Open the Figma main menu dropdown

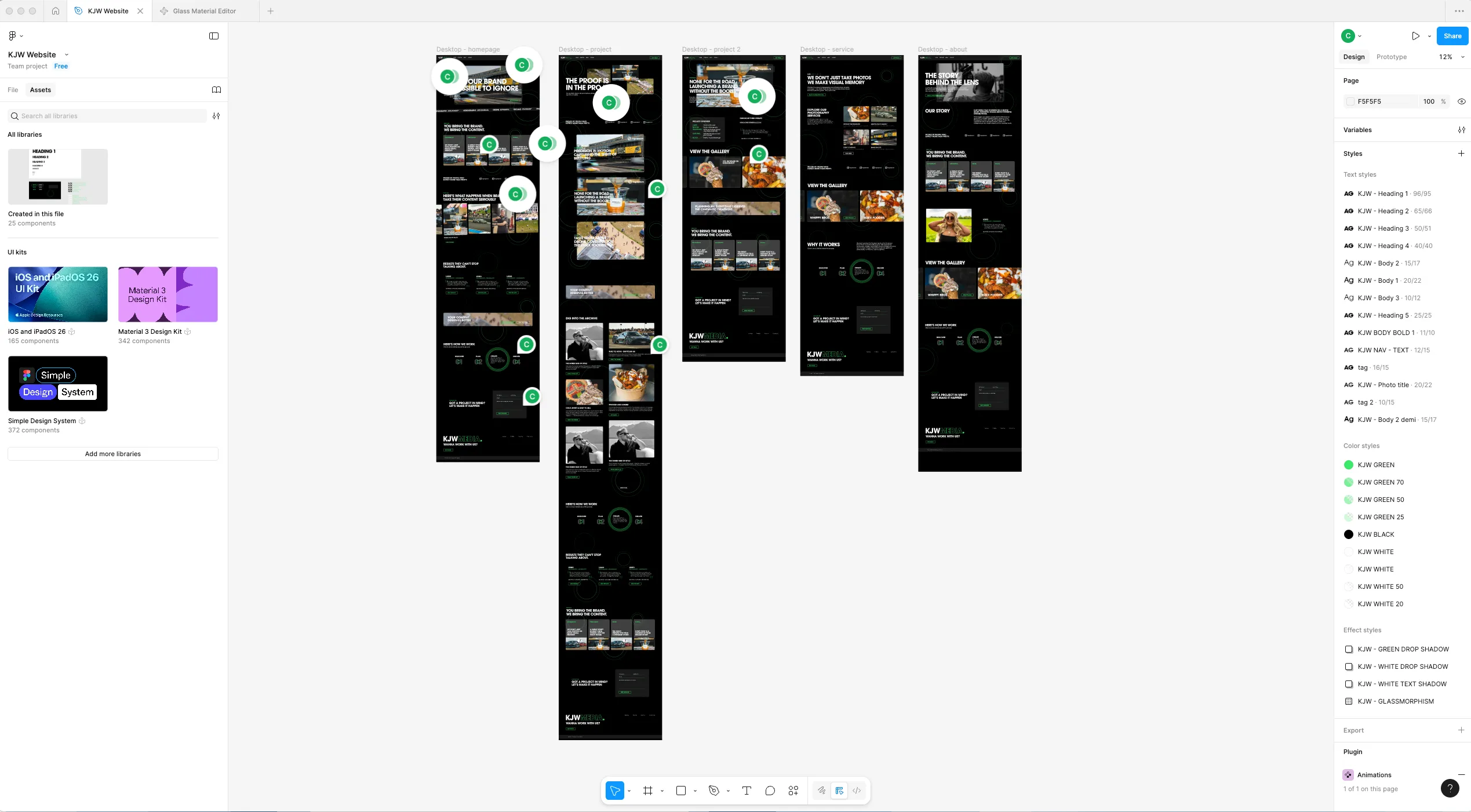15,36
